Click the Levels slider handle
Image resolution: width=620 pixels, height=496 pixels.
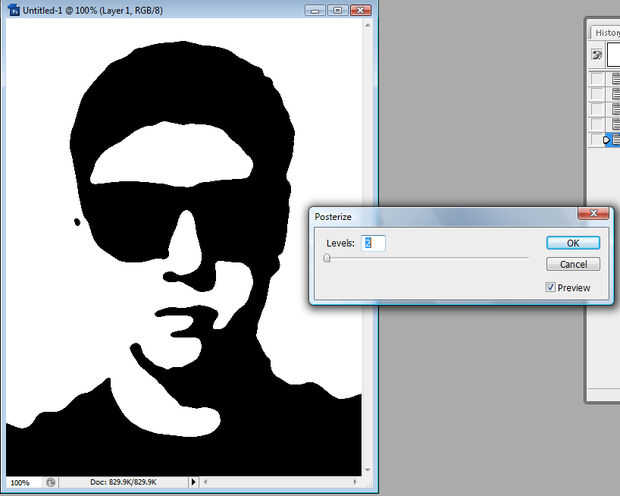coord(327,258)
